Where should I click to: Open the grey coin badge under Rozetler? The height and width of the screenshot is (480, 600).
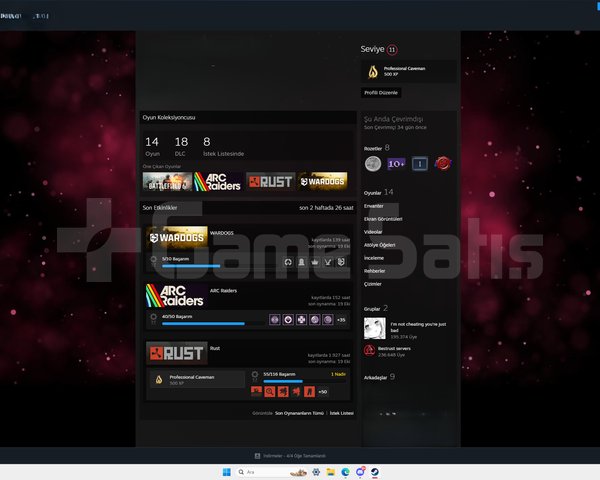point(373,164)
